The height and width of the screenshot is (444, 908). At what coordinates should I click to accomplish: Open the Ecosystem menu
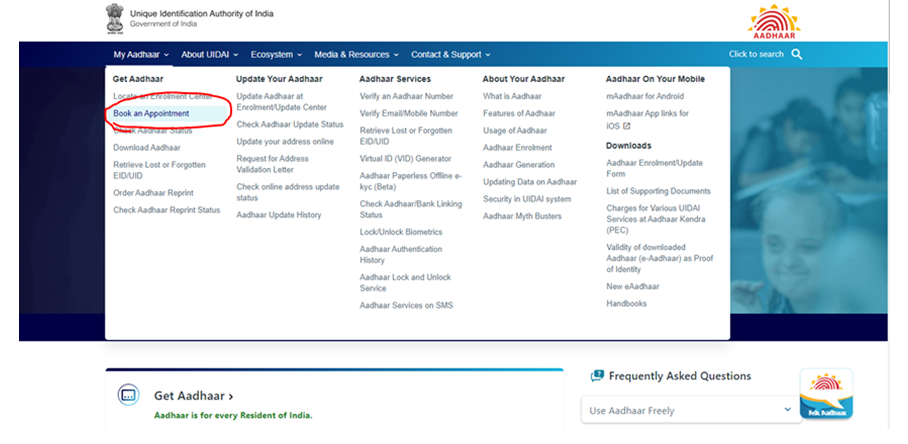(x=276, y=54)
